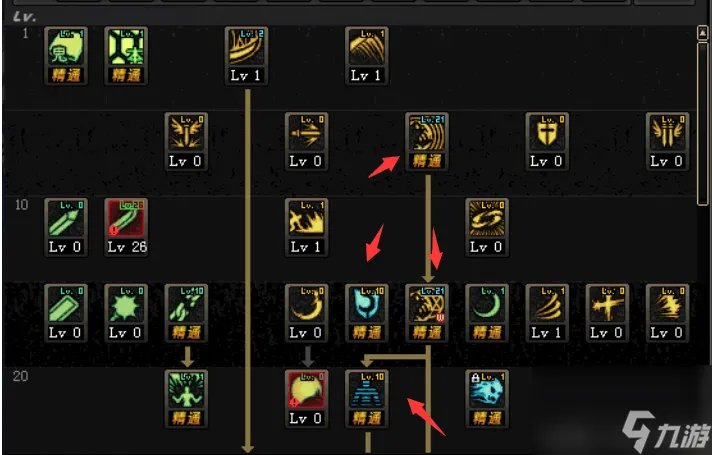712x455 pixels.
Task: Select the red-background yellow orb skill
Action: 307,398
